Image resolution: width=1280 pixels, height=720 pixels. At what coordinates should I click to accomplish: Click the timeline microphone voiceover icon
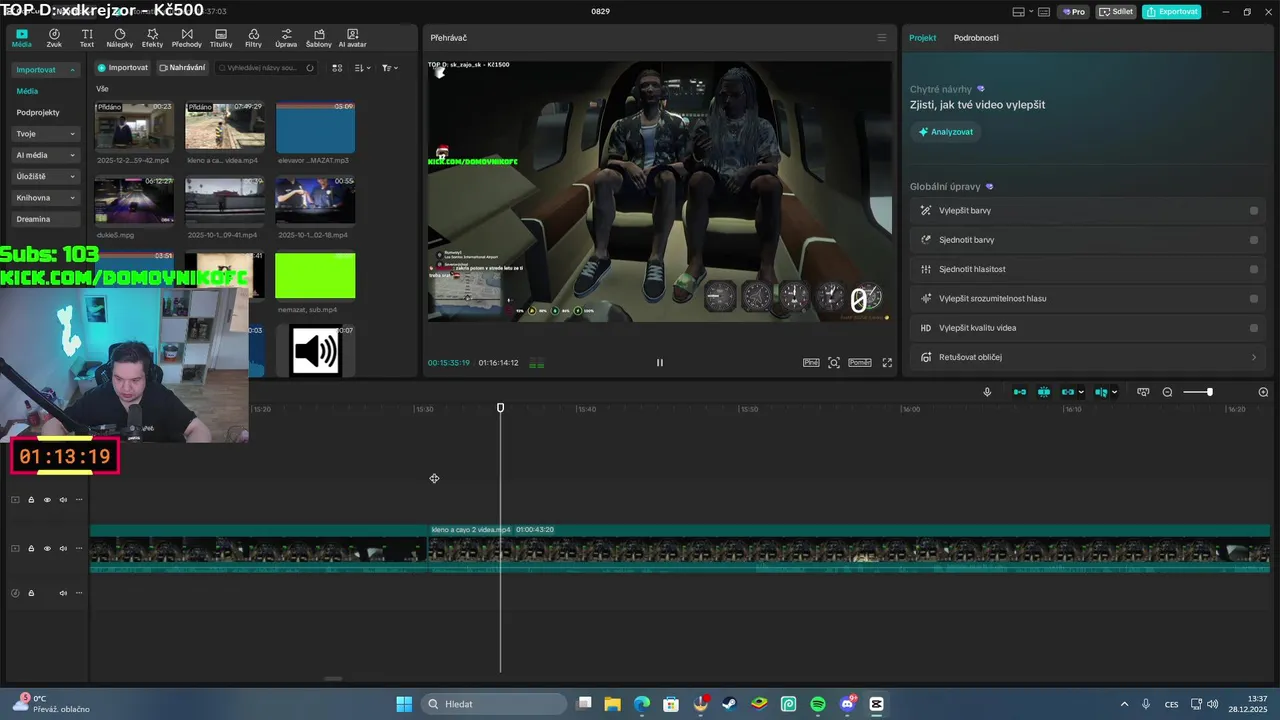point(987,392)
